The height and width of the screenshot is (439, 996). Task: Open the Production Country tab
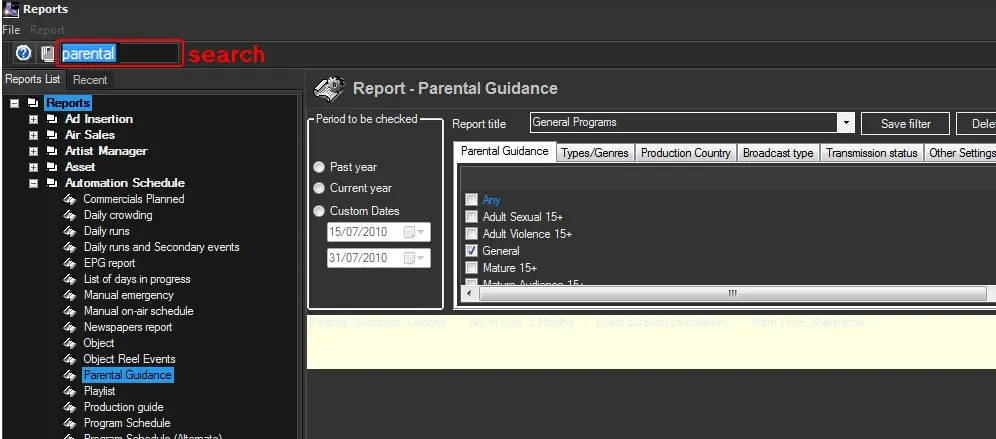point(685,153)
